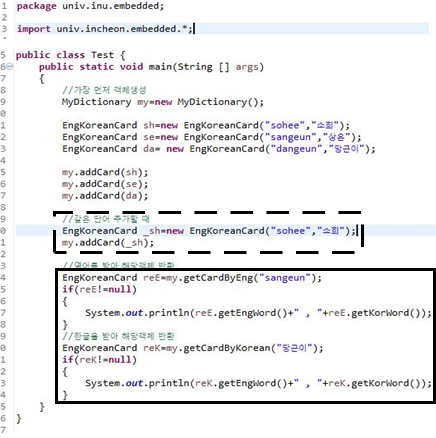Click the 'if(reE!=null)' condition
The image size is (436, 438).
pyautogui.click(x=99, y=290)
